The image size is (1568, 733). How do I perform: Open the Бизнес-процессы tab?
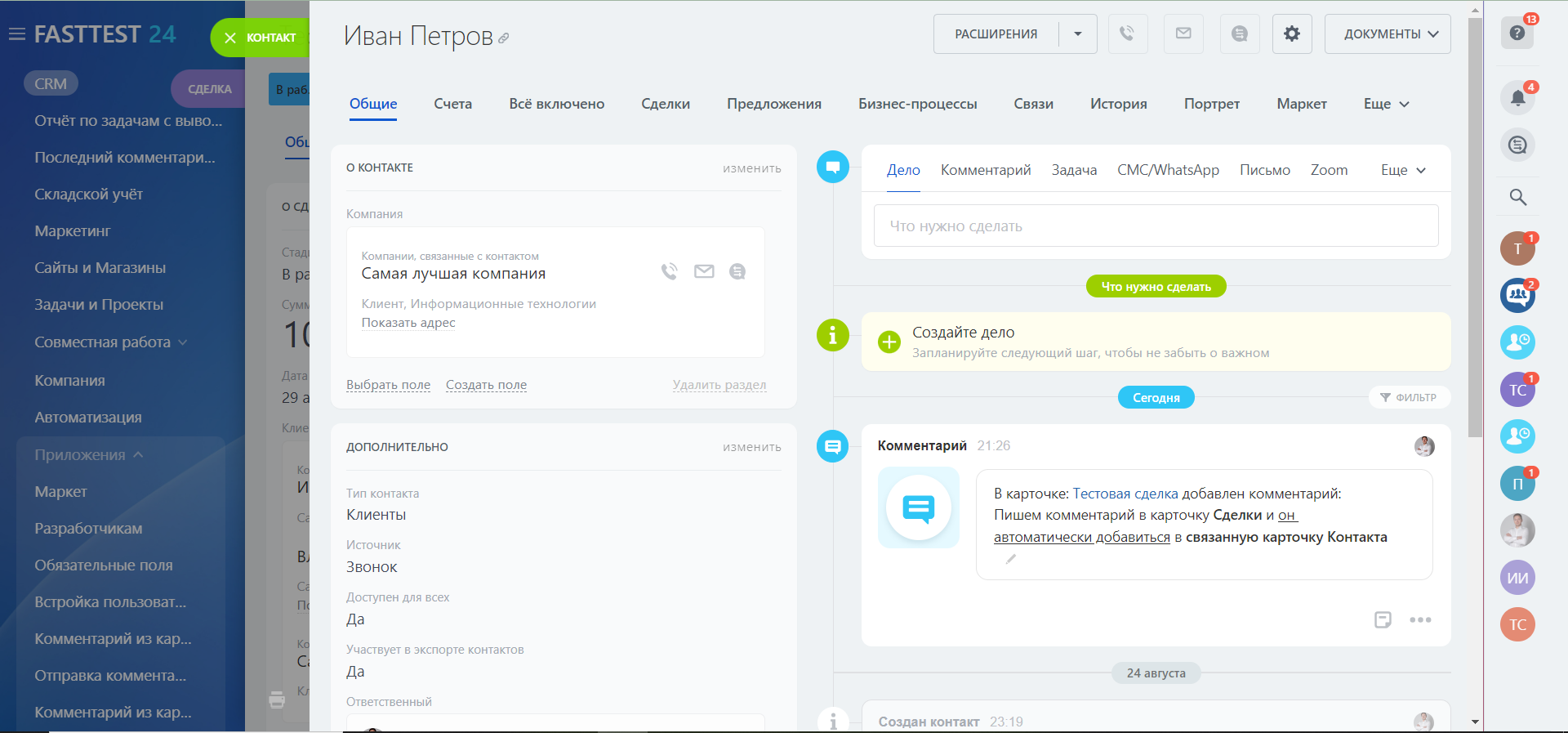coord(918,104)
